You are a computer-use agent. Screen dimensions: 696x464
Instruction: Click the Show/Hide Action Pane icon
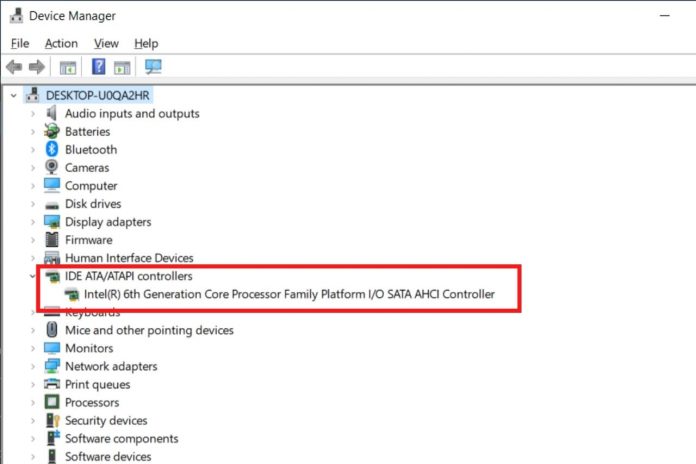[122, 67]
